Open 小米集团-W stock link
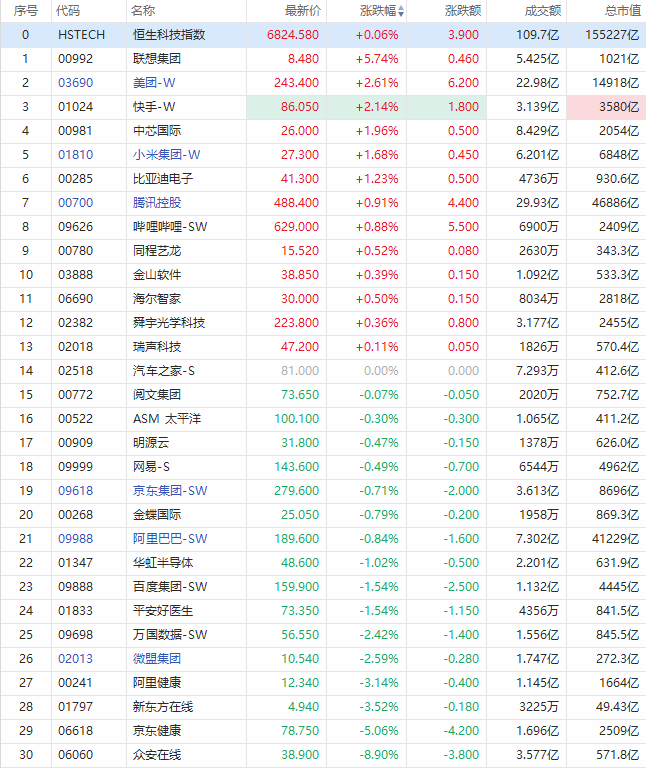This screenshot has height=768, width=646. click(167, 155)
